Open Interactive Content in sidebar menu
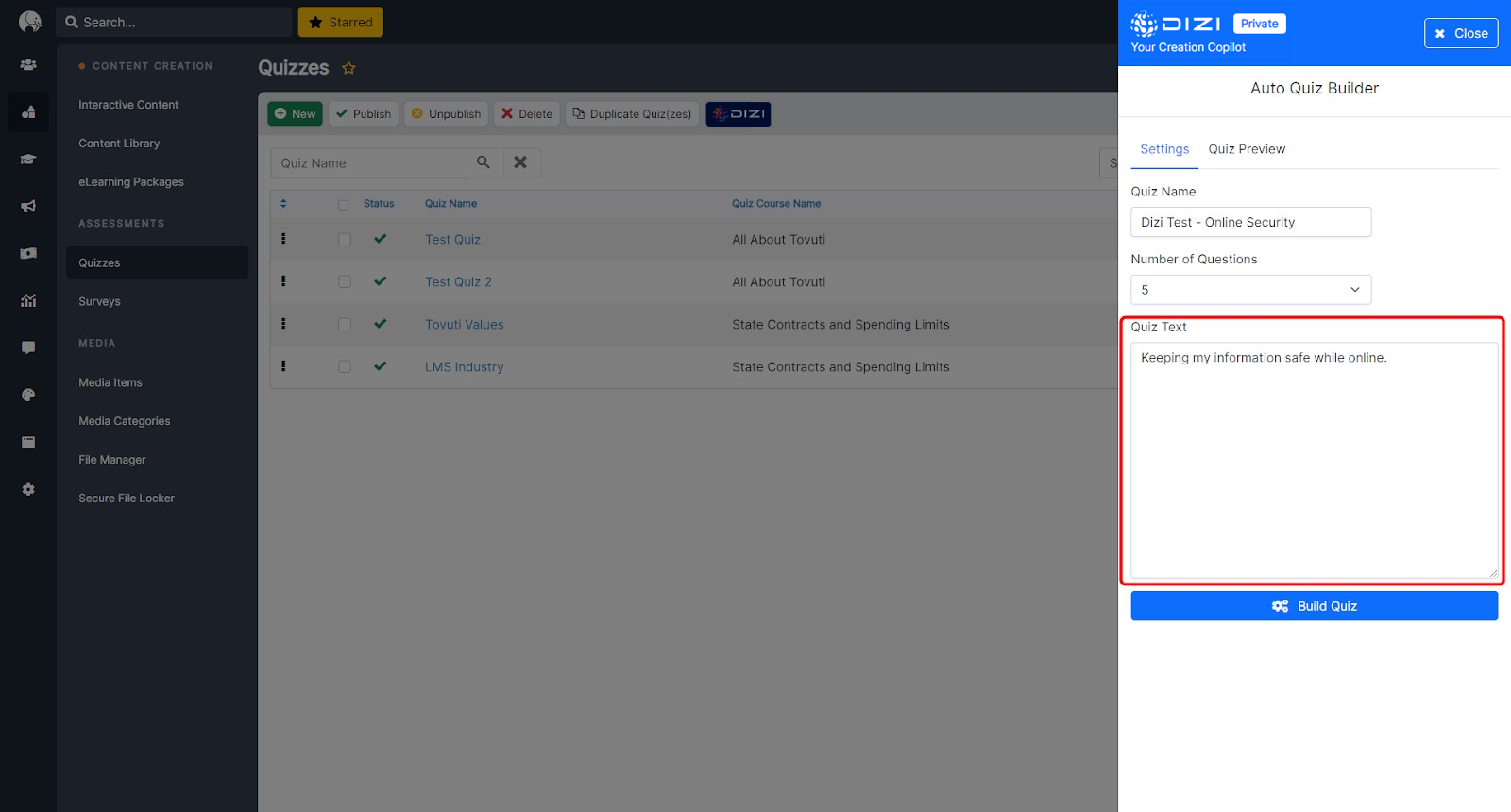 tap(128, 105)
